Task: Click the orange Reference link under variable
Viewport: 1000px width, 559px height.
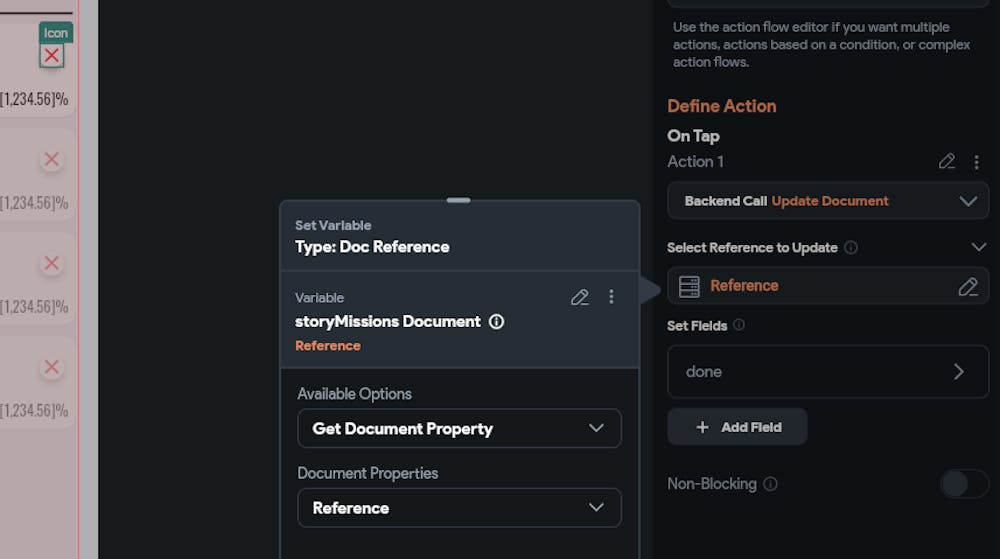Action: 328,346
